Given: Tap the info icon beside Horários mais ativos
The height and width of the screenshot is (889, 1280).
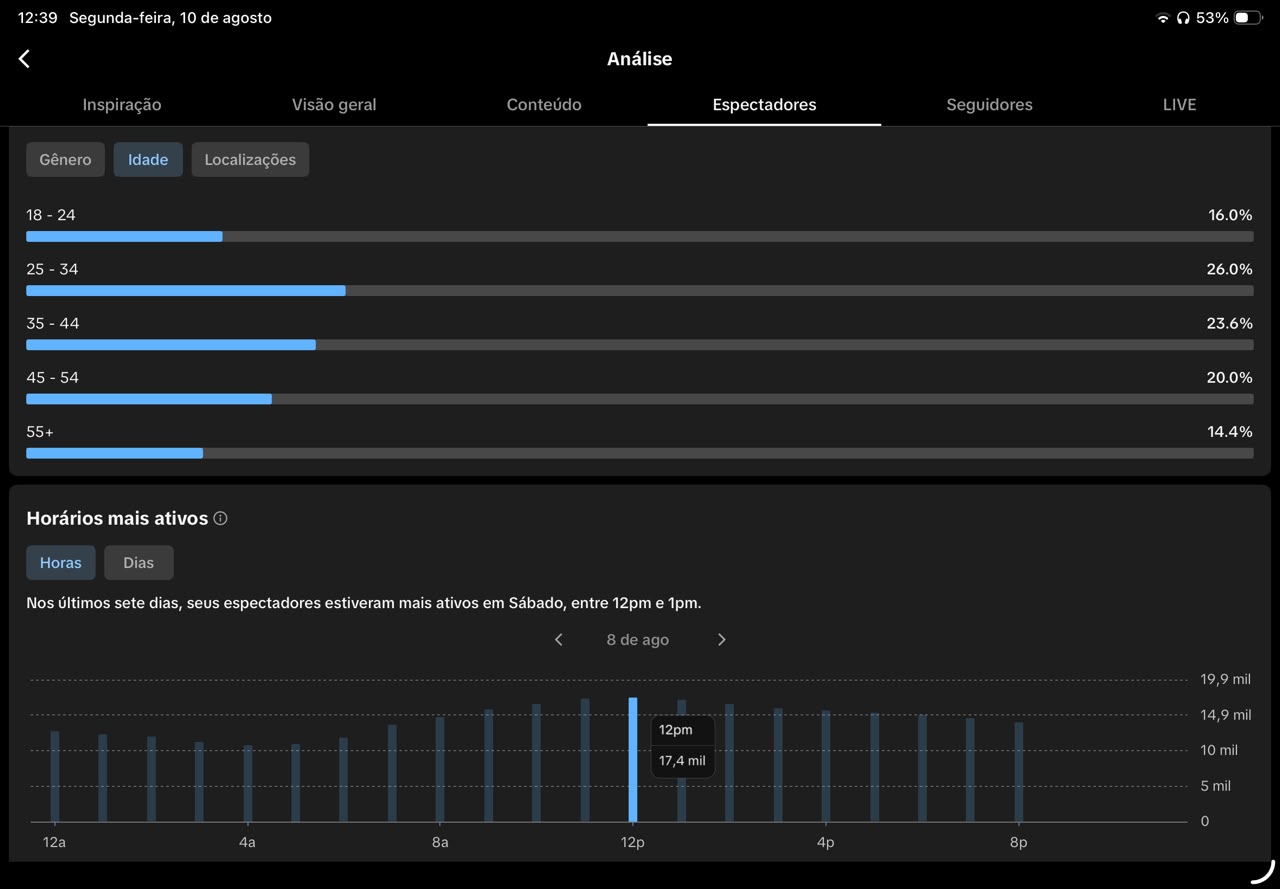Looking at the screenshot, I should coord(221,518).
